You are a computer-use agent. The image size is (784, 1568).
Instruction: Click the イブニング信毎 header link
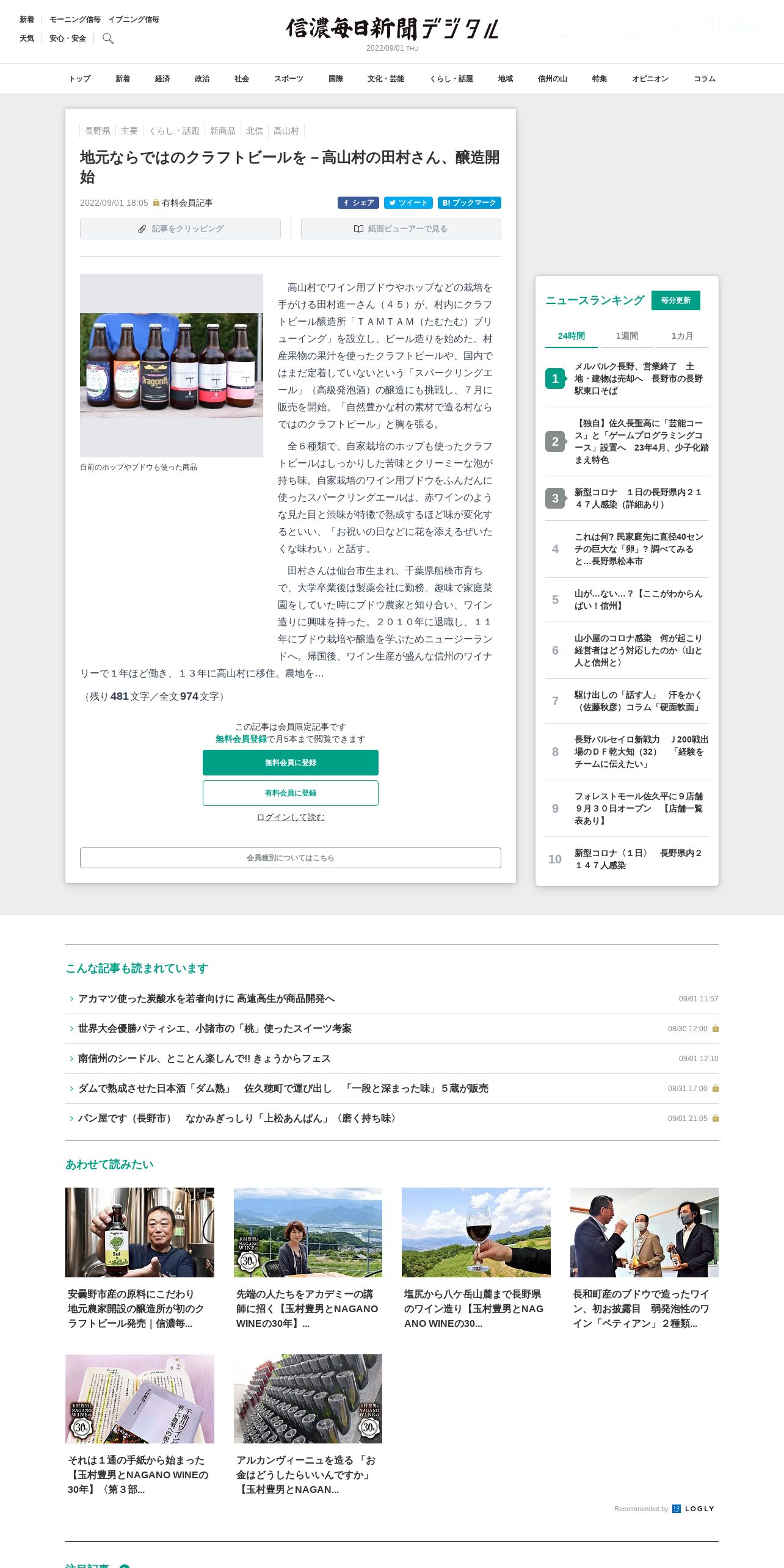pyautogui.click(x=134, y=20)
